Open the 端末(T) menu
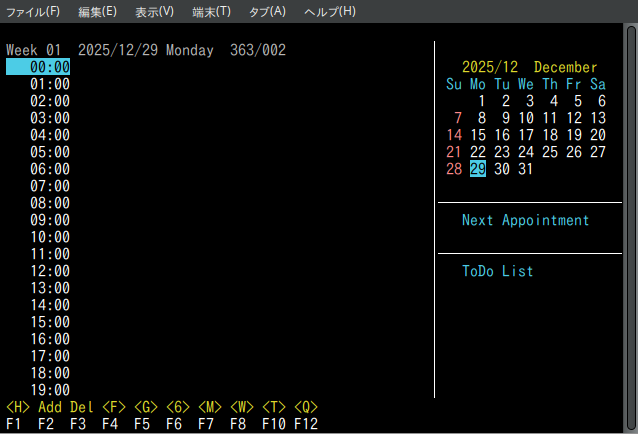 [x=211, y=11]
